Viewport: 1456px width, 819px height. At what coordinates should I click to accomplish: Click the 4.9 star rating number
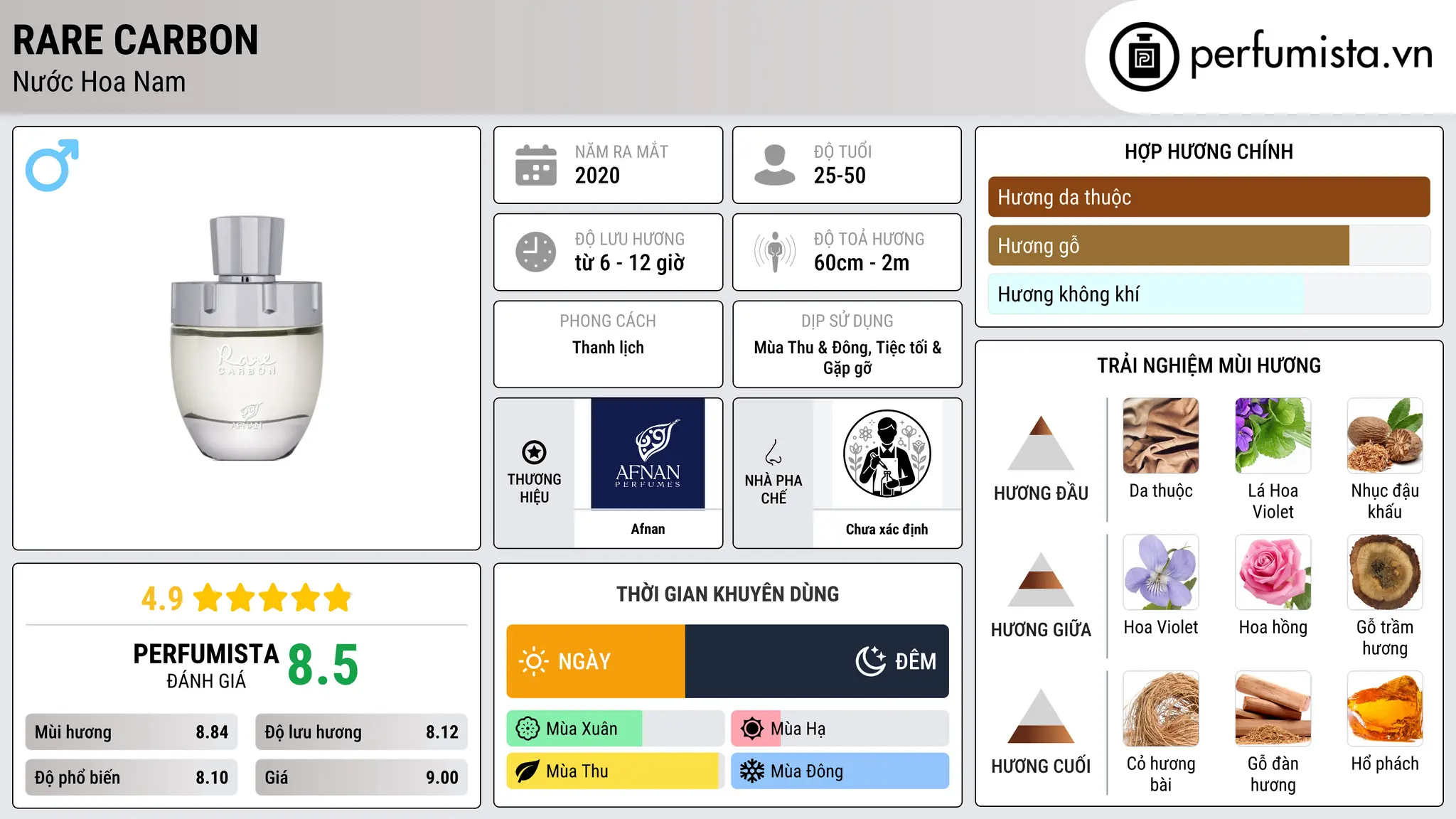[x=162, y=599]
